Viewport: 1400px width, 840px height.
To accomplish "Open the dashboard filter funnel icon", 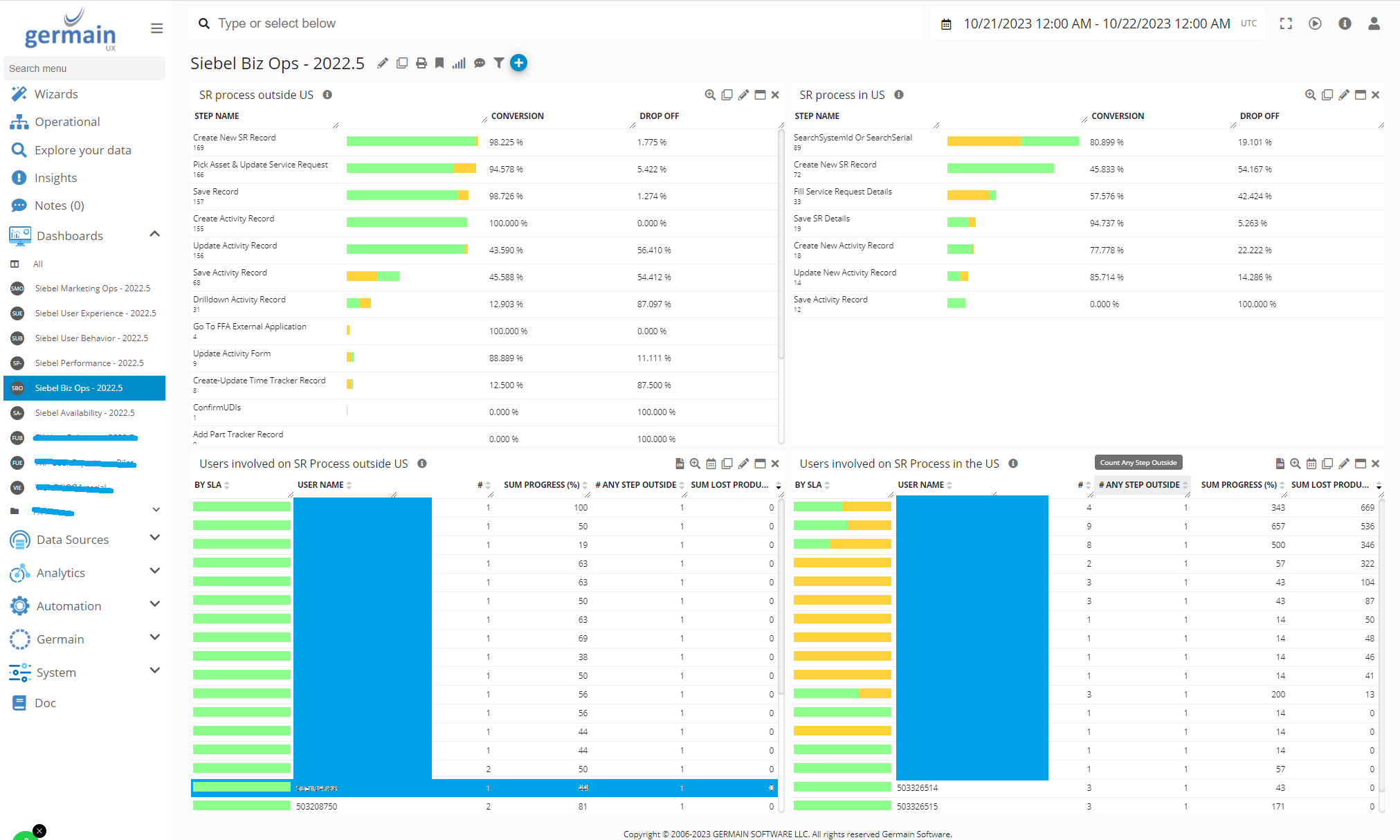I will pyautogui.click(x=498, y=64).
